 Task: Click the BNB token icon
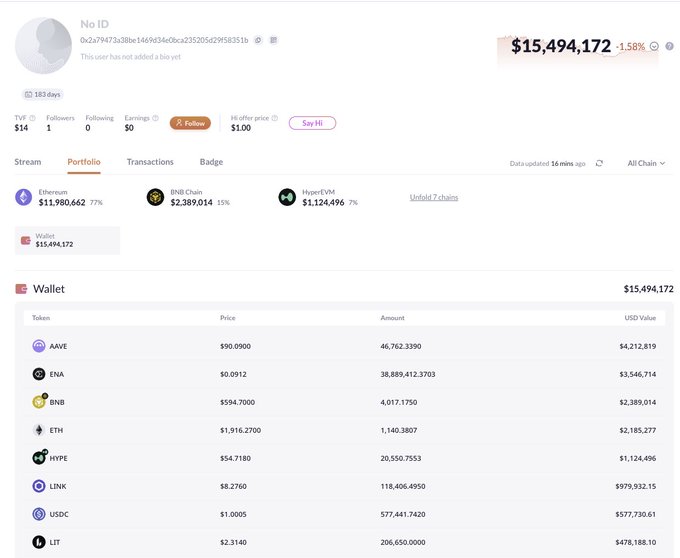click(39, 402)
